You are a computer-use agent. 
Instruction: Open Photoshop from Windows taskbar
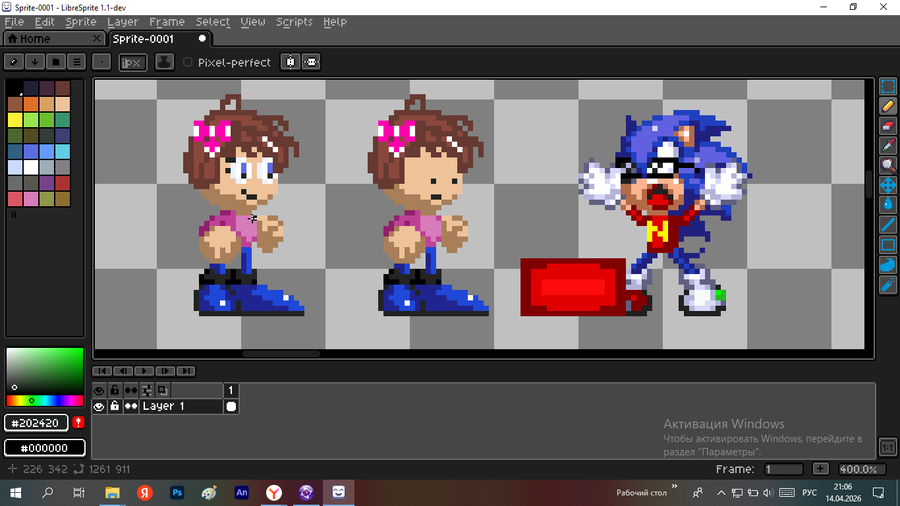point(177,492)
